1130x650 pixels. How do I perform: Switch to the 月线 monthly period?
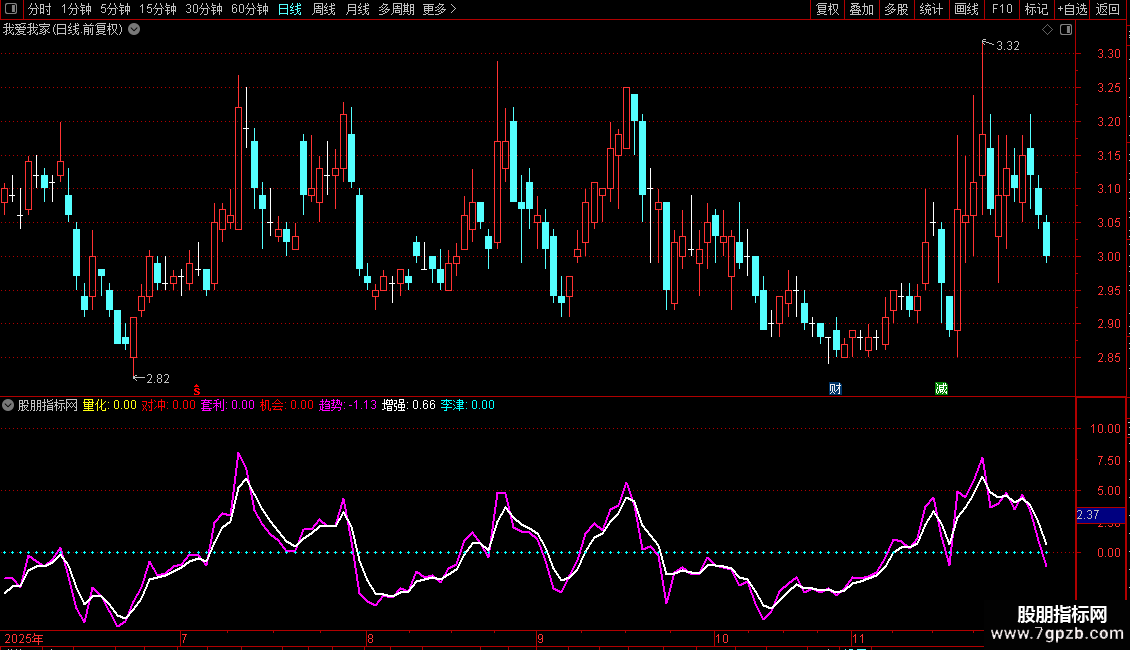point(357,9)
